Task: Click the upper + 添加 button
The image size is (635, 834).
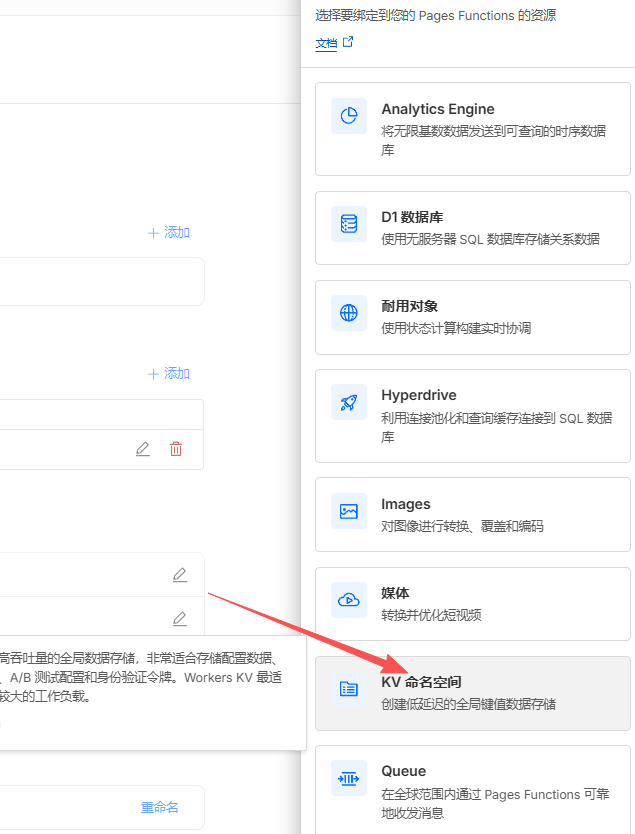Action: click(x=169, y=232)
